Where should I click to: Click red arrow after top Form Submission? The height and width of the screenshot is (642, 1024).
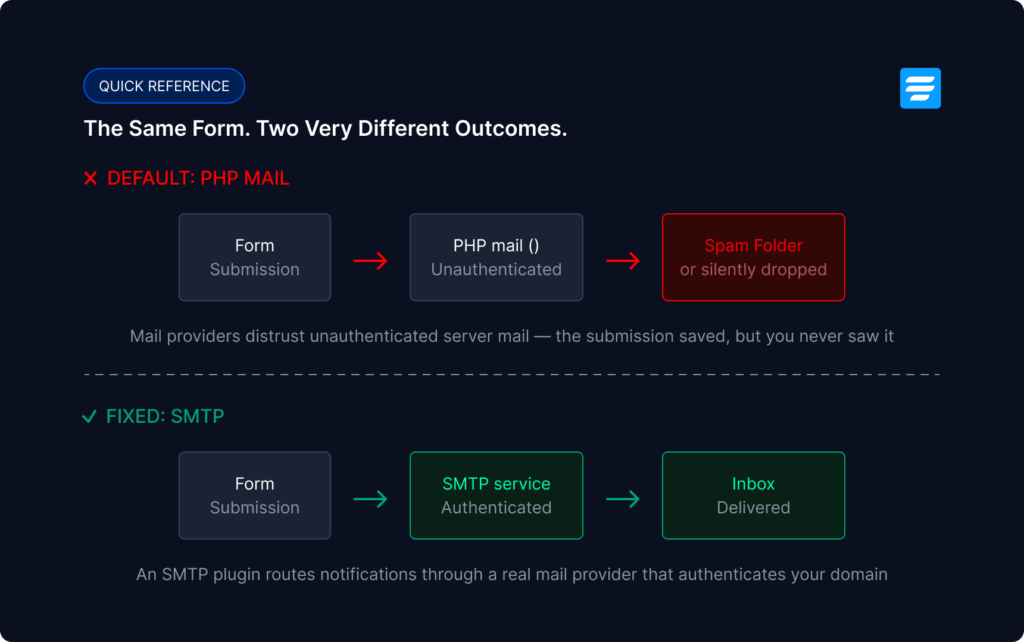370,261
